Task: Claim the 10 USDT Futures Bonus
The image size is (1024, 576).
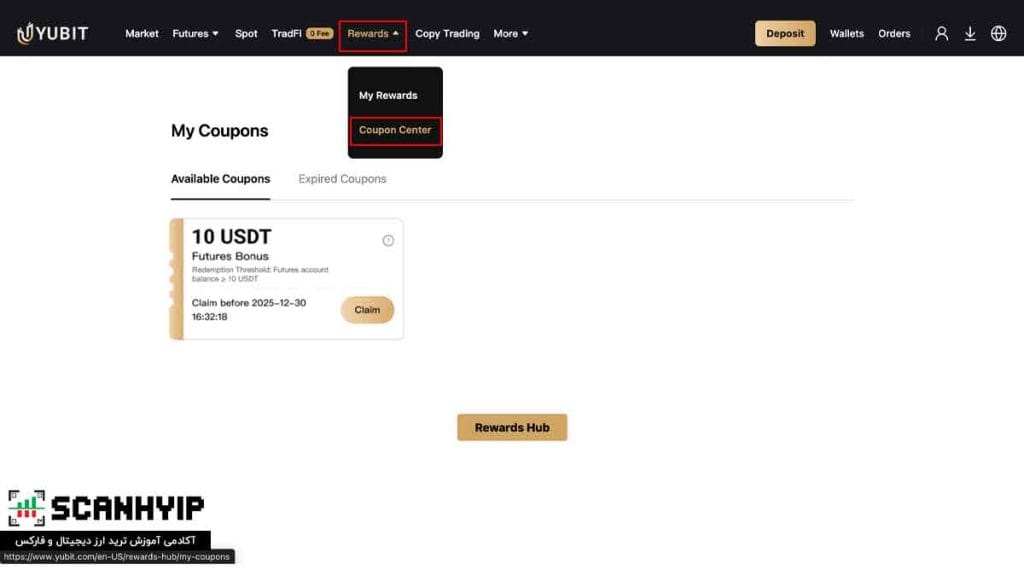Action: (x=367, y=310)
